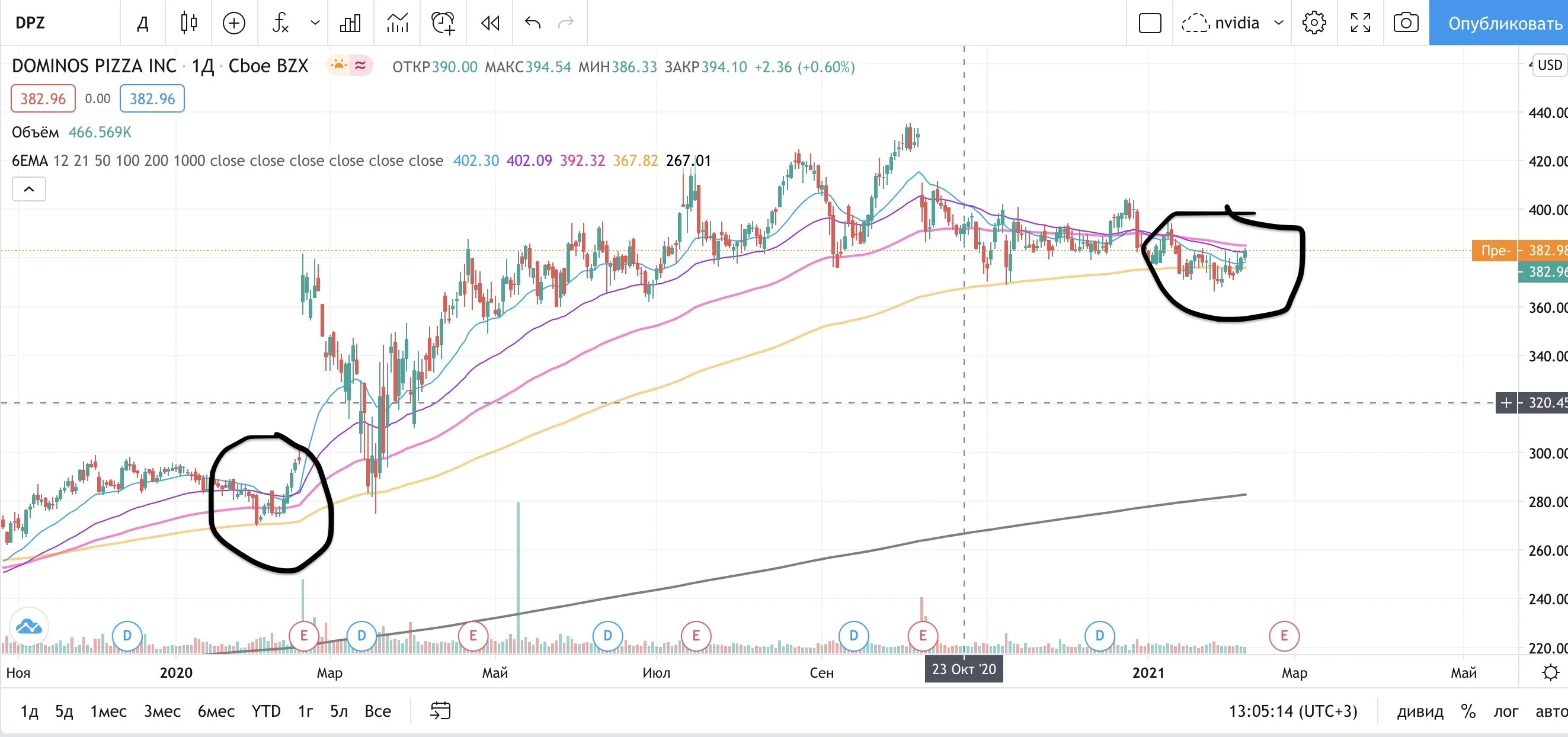Screen dimensions: 1568x737
Task: Toggle лог logarithmic scale
Action: [1505, 712]
